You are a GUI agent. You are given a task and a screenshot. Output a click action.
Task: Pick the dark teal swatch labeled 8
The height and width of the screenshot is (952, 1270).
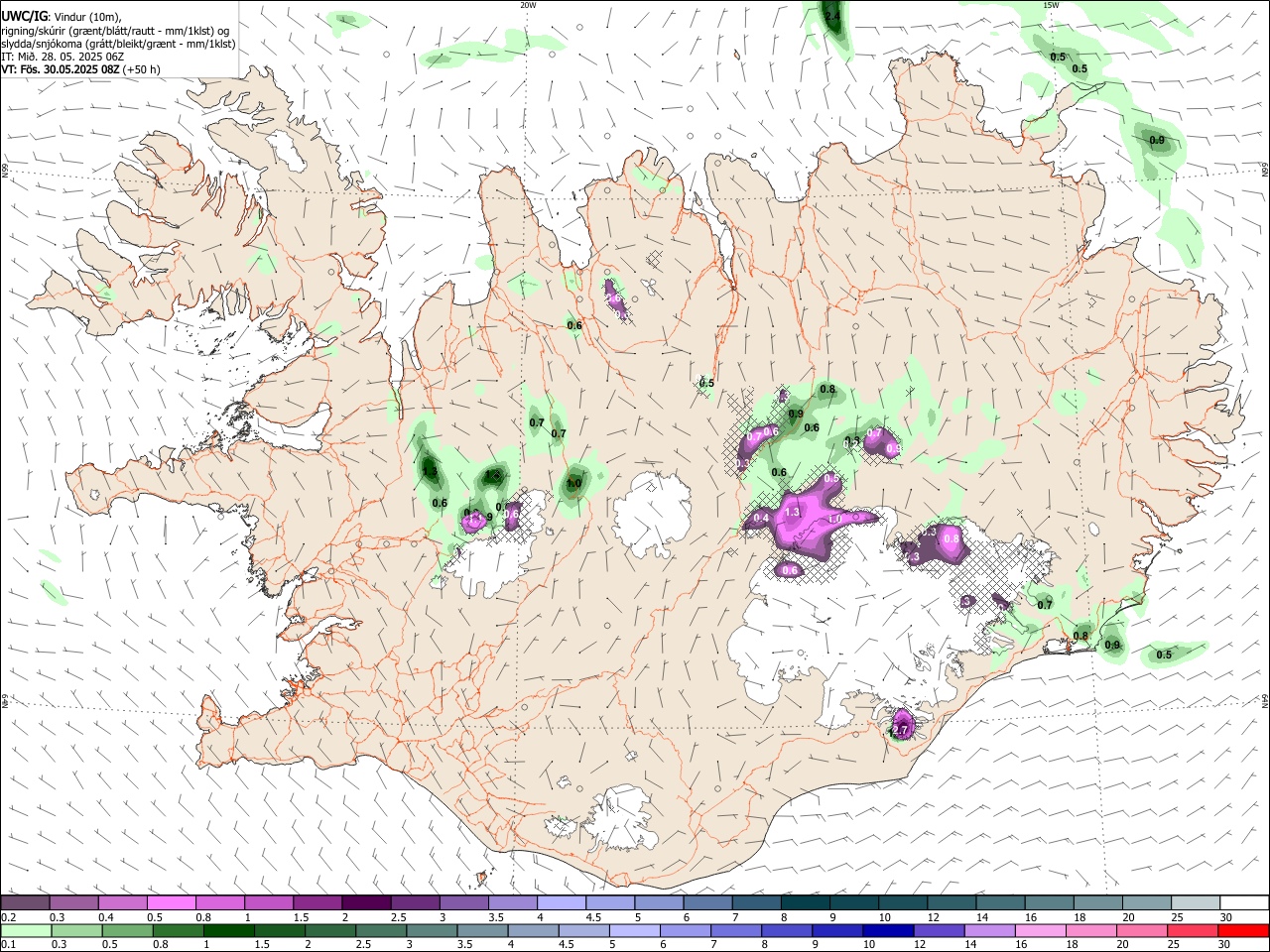click(x=805, y=902)
